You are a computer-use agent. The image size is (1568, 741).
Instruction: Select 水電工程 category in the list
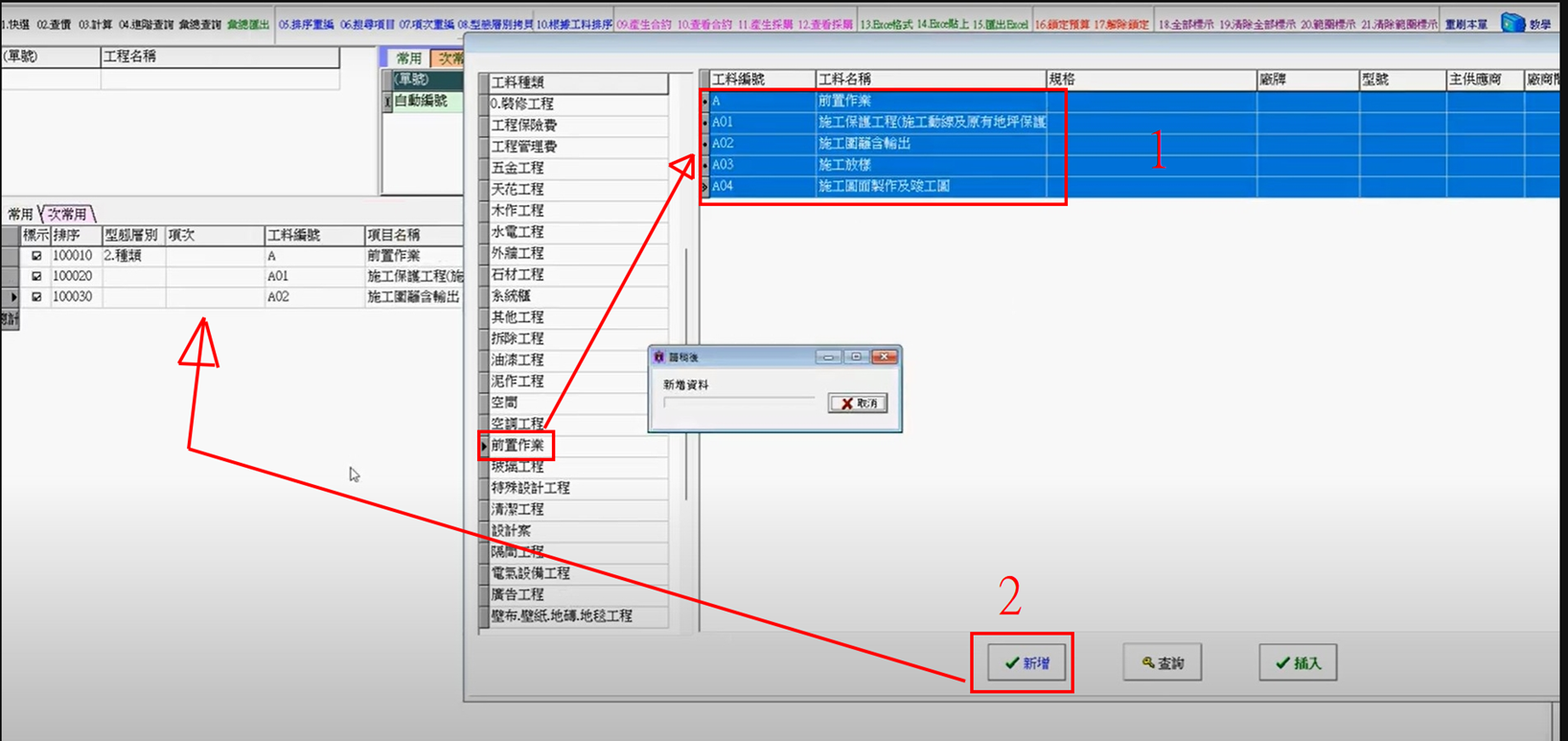pos(518,232)
